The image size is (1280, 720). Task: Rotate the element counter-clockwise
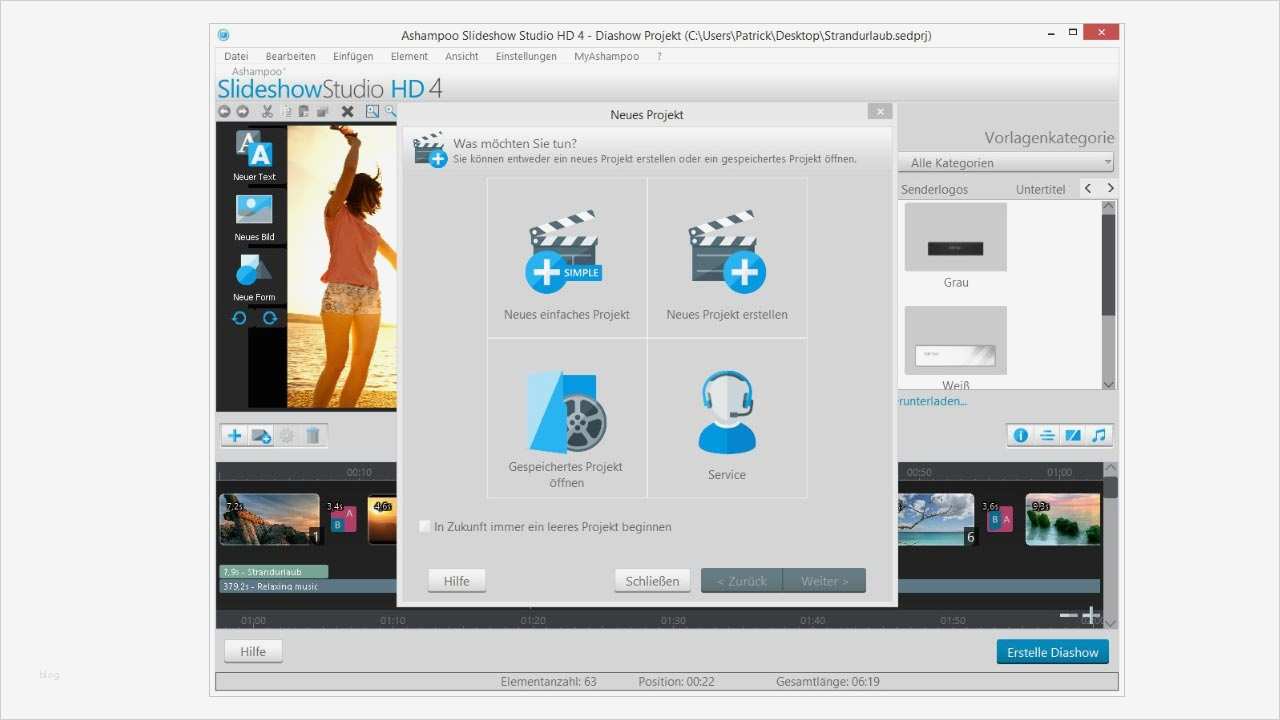pyautogui.click(x=240, y=318)
